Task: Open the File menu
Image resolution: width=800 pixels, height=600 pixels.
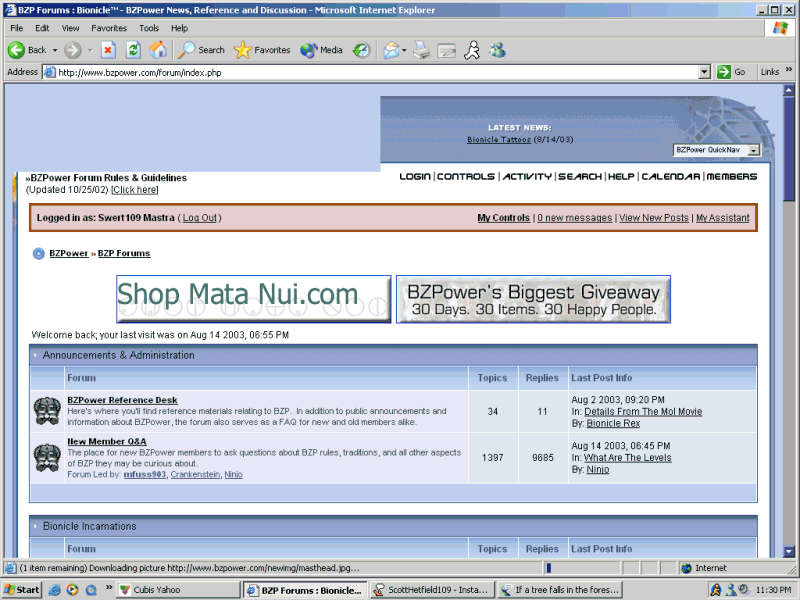Action: tap(17, 28)
